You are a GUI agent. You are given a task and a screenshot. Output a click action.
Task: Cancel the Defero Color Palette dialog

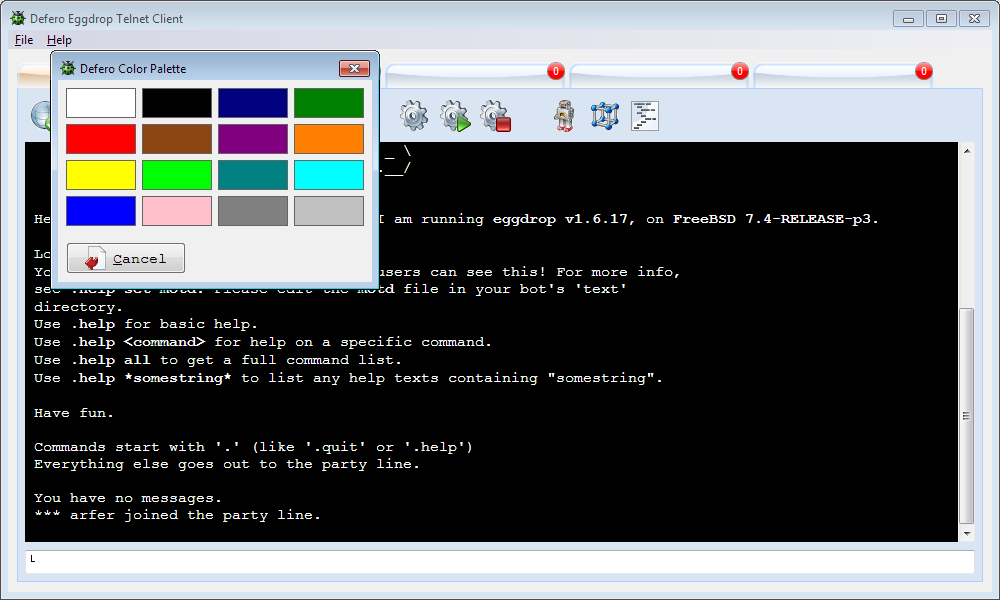(126, 258)
